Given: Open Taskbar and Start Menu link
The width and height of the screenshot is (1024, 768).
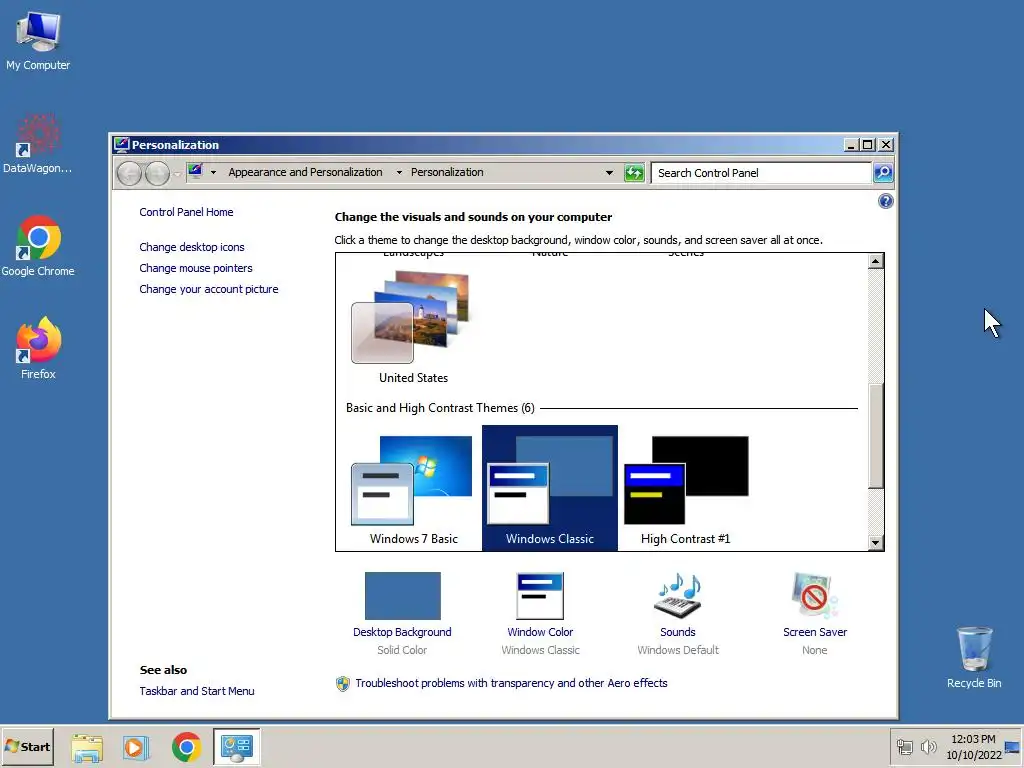Looking at the screenshot, I should coord(197,691).
